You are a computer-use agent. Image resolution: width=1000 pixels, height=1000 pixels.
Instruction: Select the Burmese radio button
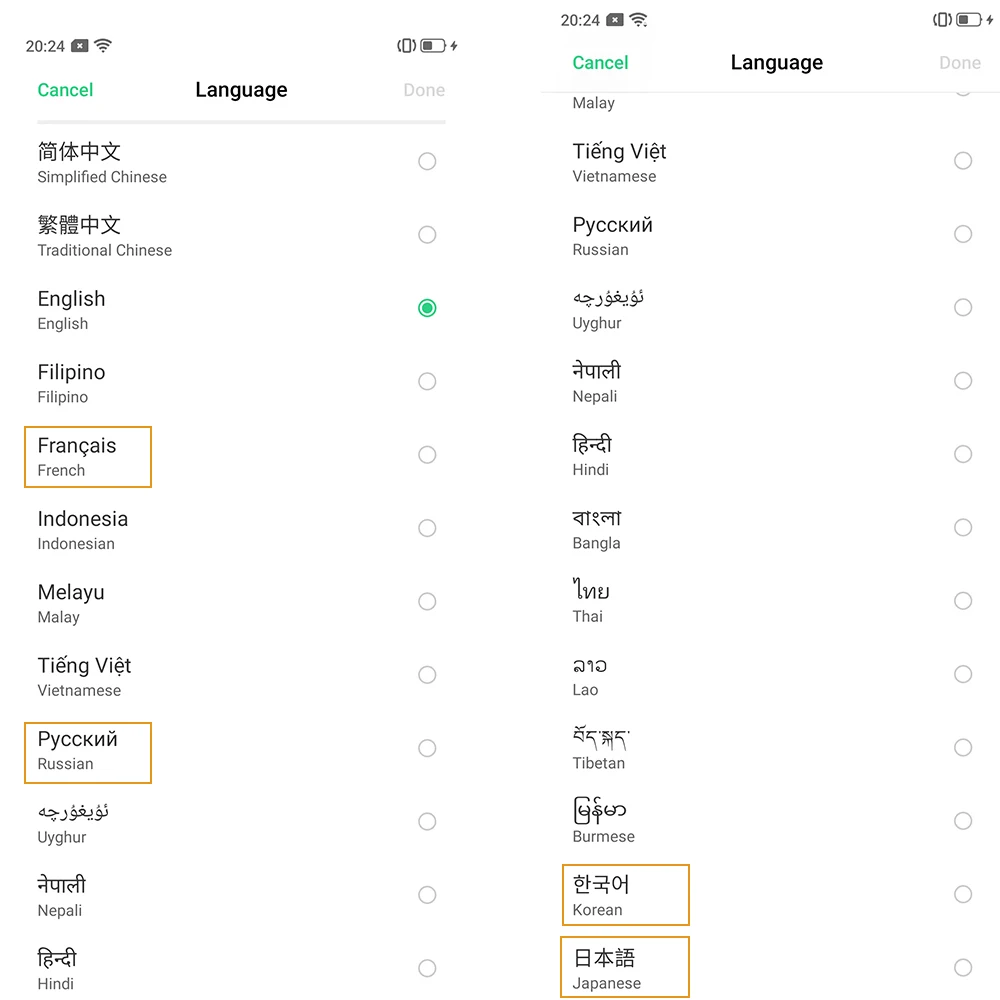(x=963, y=821)
